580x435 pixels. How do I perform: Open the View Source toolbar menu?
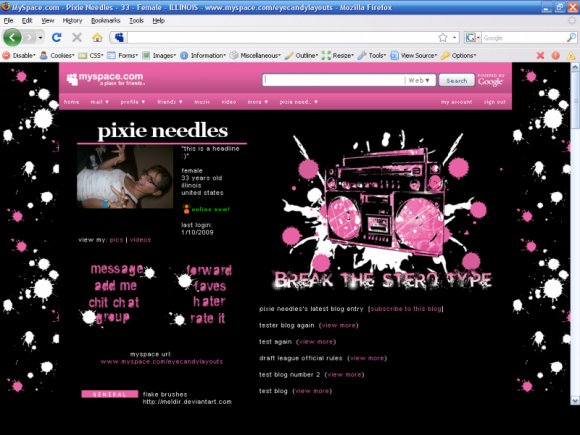tap(414, 55)
